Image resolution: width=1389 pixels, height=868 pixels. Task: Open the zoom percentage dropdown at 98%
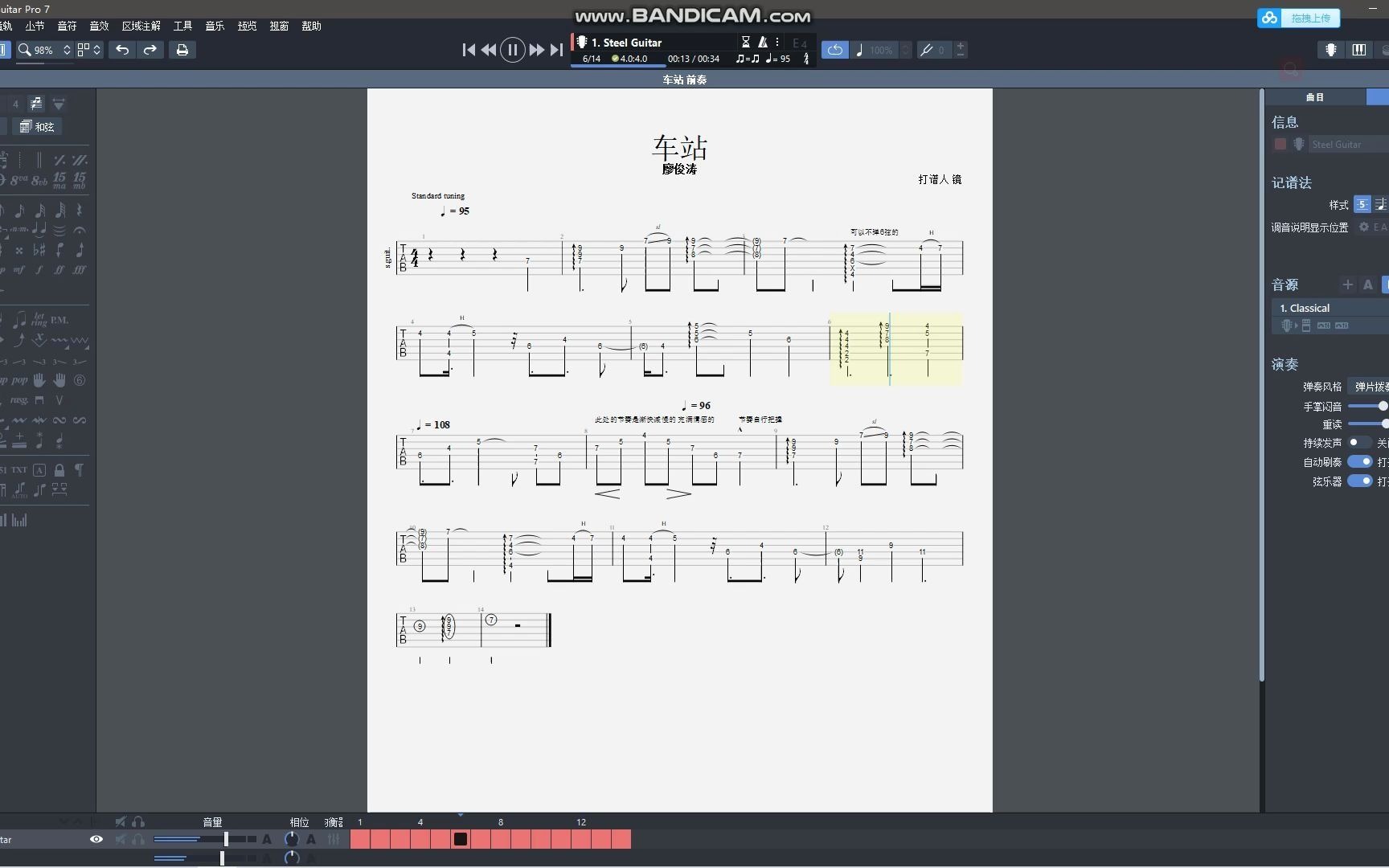(x=44, y=50)
